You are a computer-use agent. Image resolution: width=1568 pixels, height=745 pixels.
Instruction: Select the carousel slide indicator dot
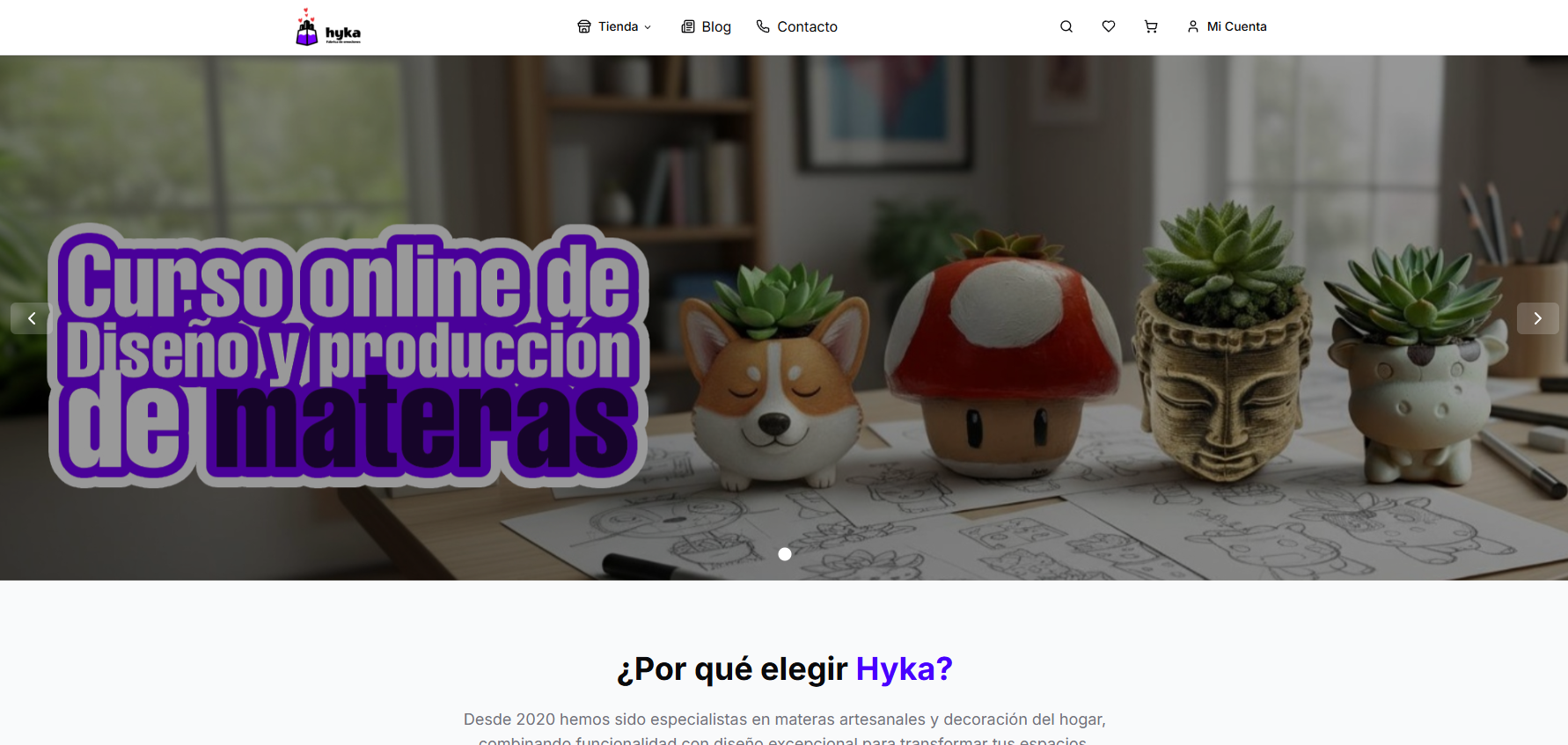click(x=785, y=554)
